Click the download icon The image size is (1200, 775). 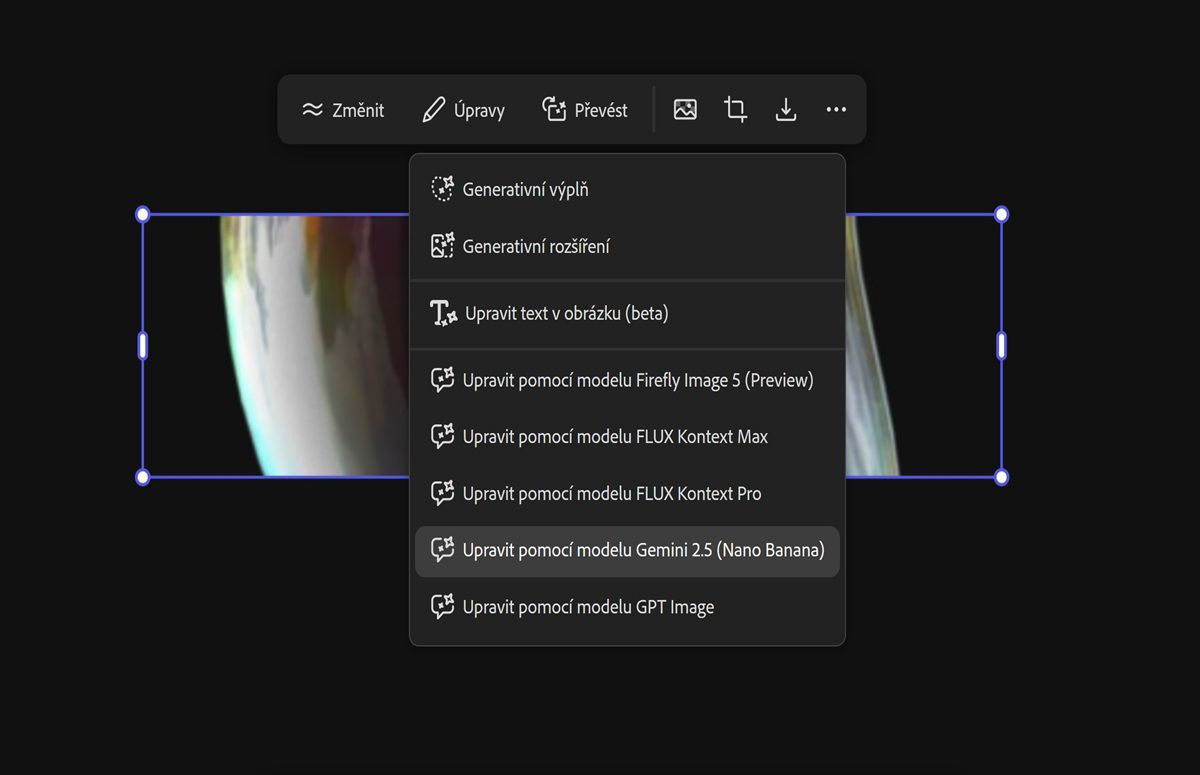(x=786, y=110)
